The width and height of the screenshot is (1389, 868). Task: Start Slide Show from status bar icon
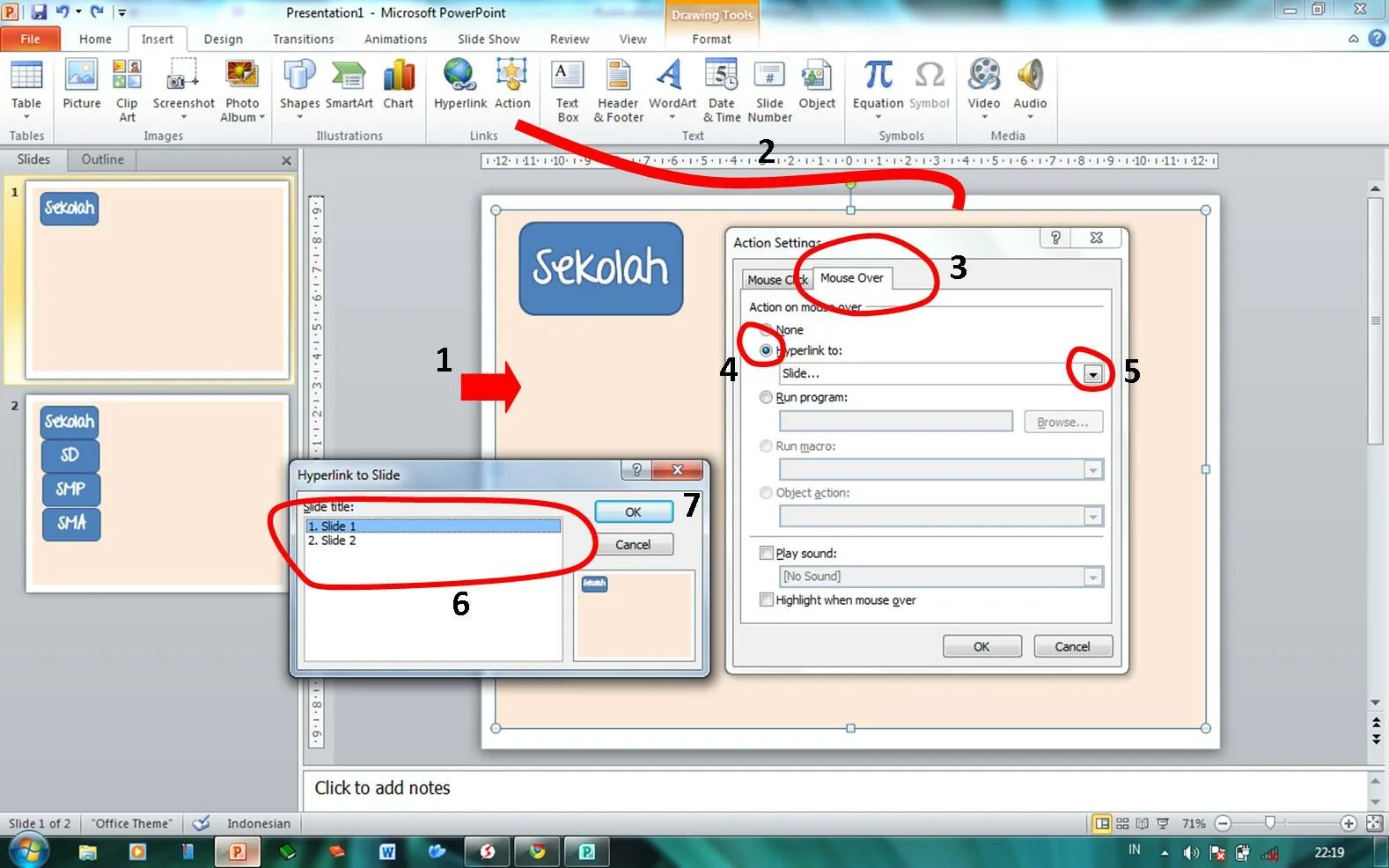click(x=1163, y=823)
